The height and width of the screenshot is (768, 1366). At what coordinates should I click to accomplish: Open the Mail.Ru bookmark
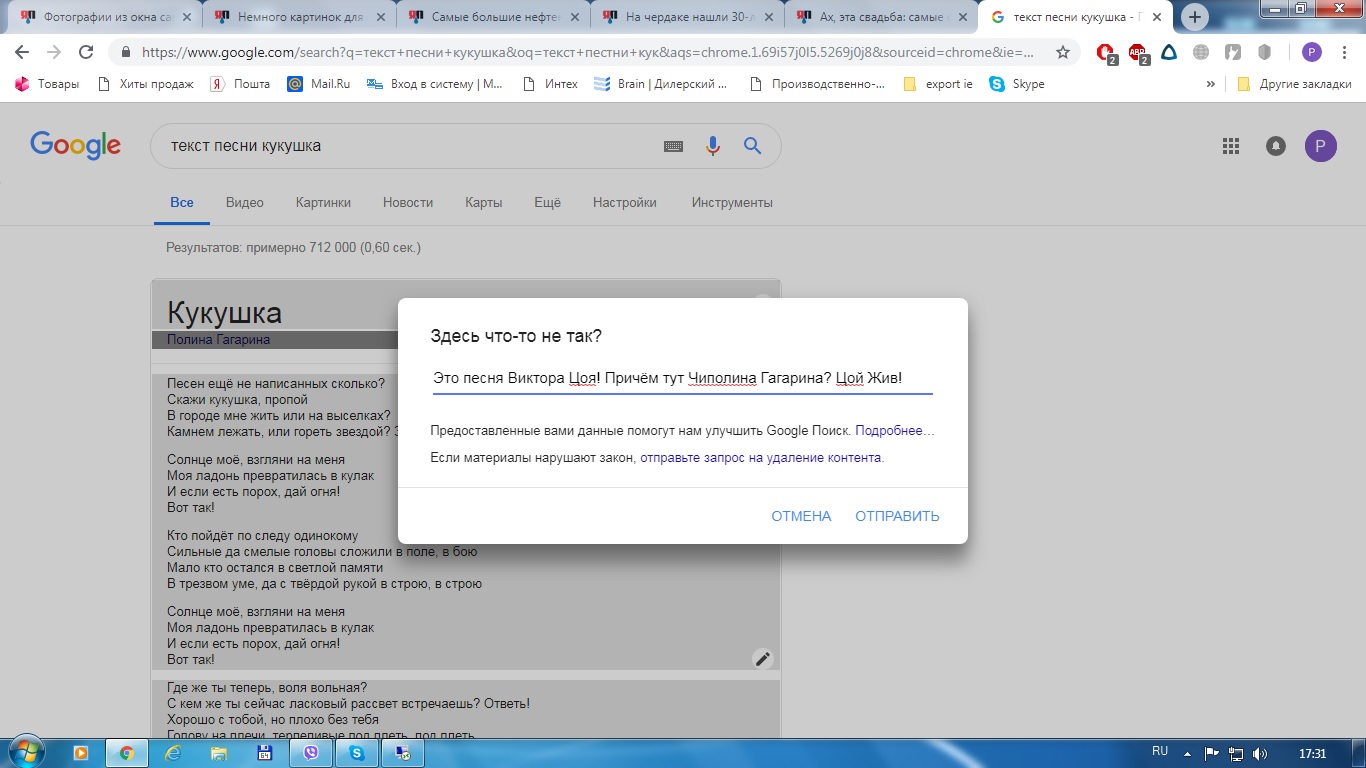pyautogui.click(x=318, y=84)
